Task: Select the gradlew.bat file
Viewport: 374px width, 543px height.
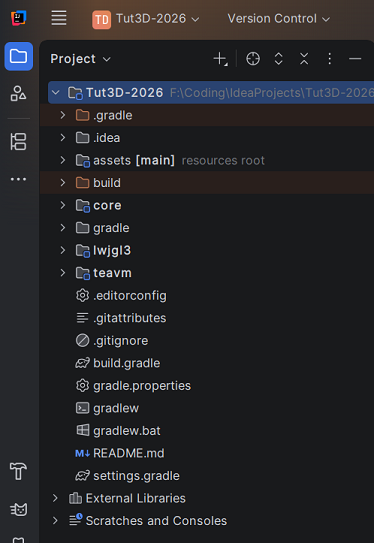Action: click(x=118, y=430)
